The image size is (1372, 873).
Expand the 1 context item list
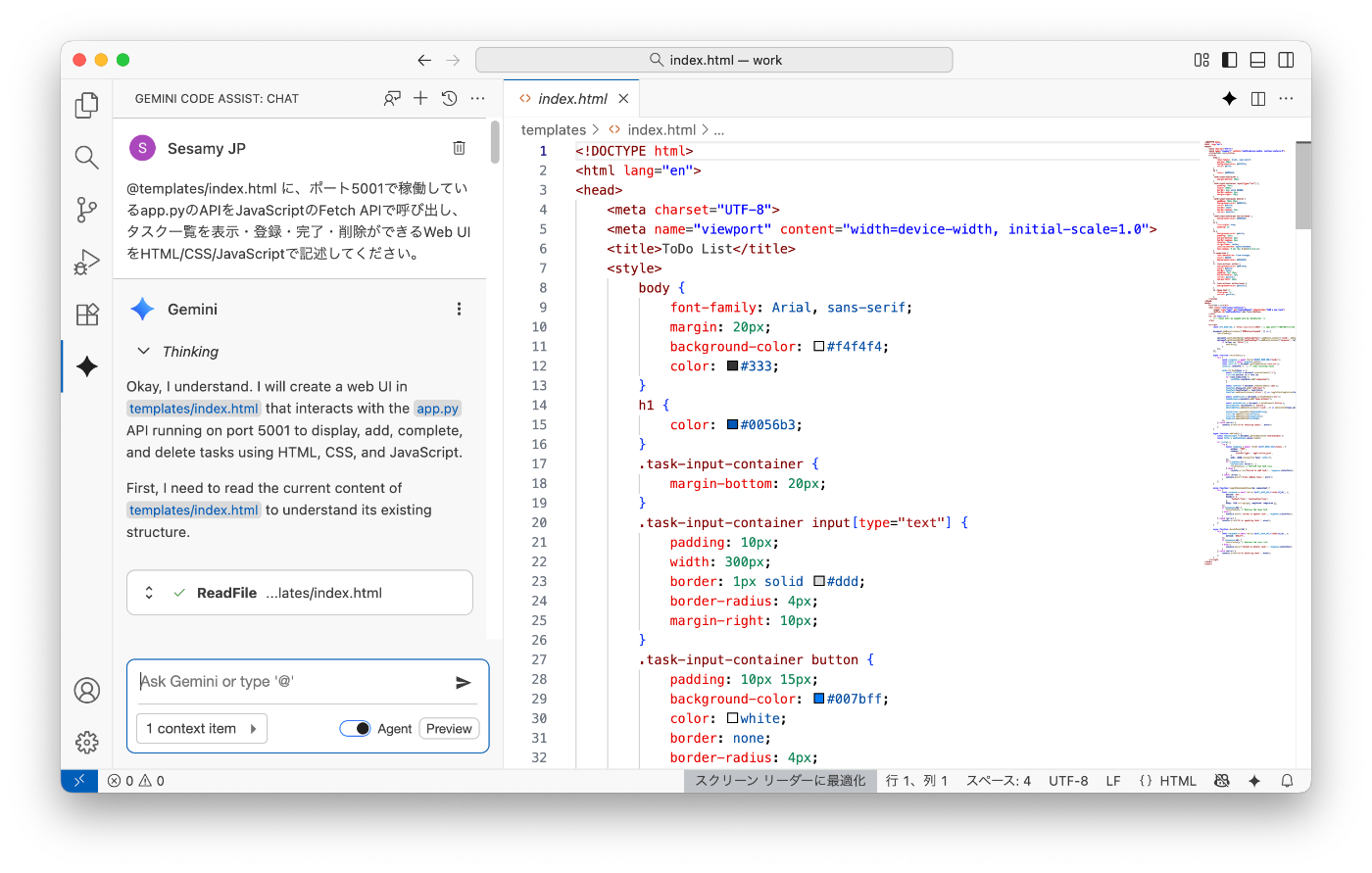coord(202,729)
